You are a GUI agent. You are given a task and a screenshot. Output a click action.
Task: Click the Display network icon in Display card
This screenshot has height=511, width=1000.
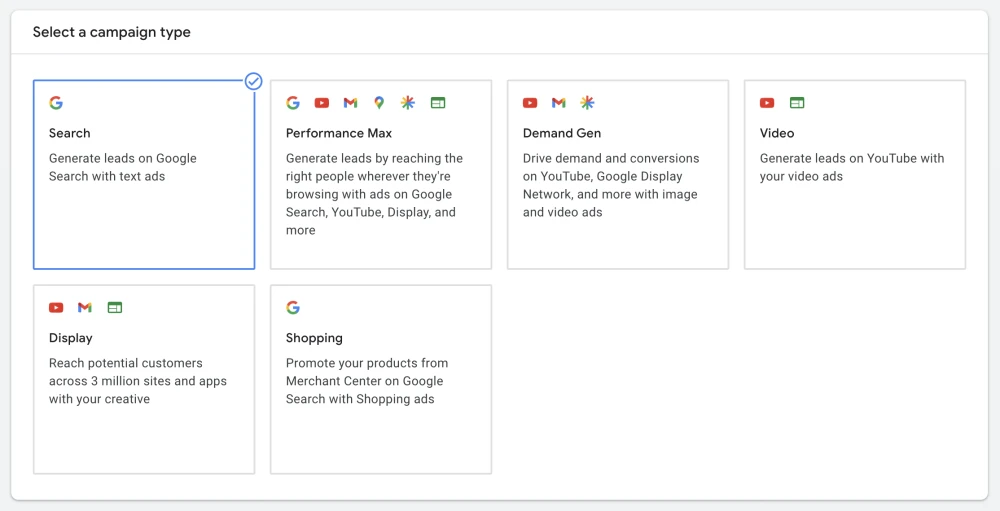(x=114, y=307)
